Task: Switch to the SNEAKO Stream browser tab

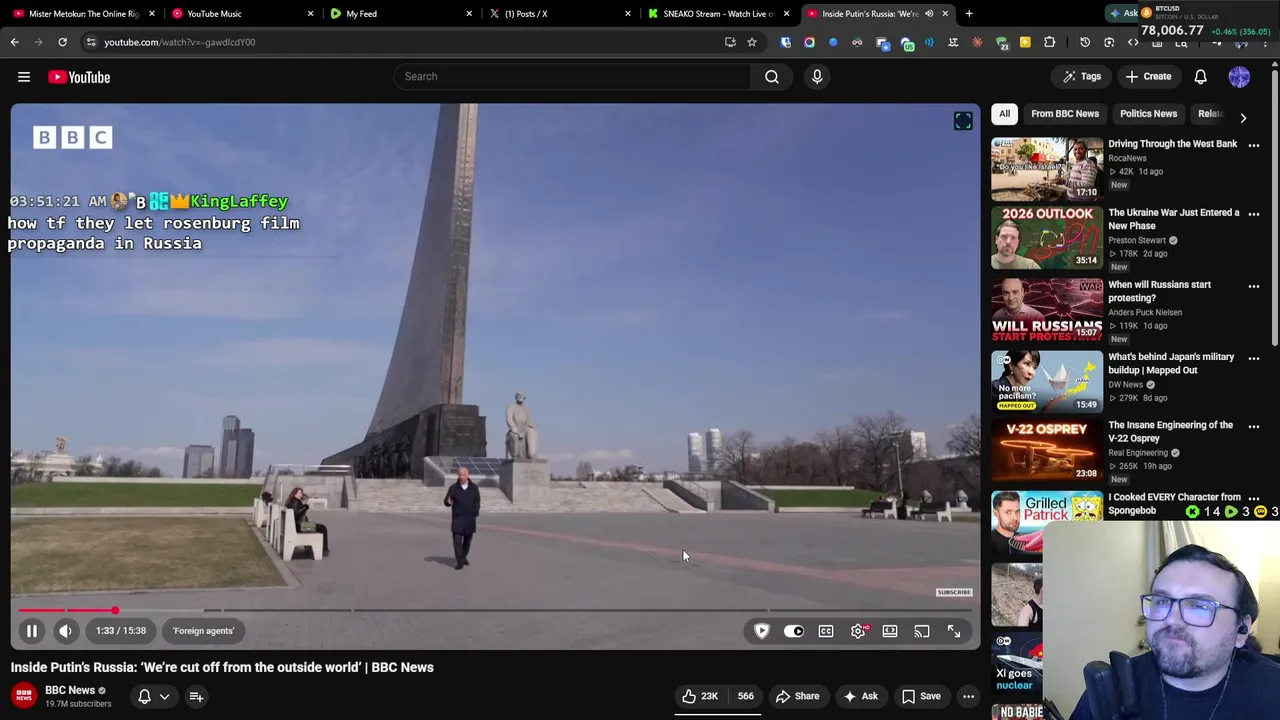Action: (x=717, y=13)
